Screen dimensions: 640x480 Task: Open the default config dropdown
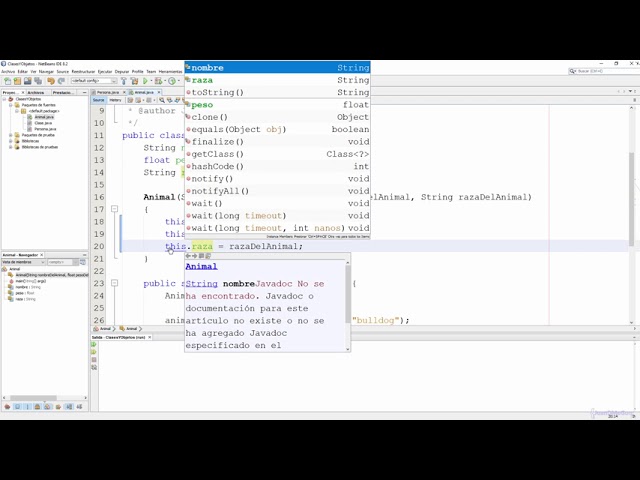[x=94, y=81]
